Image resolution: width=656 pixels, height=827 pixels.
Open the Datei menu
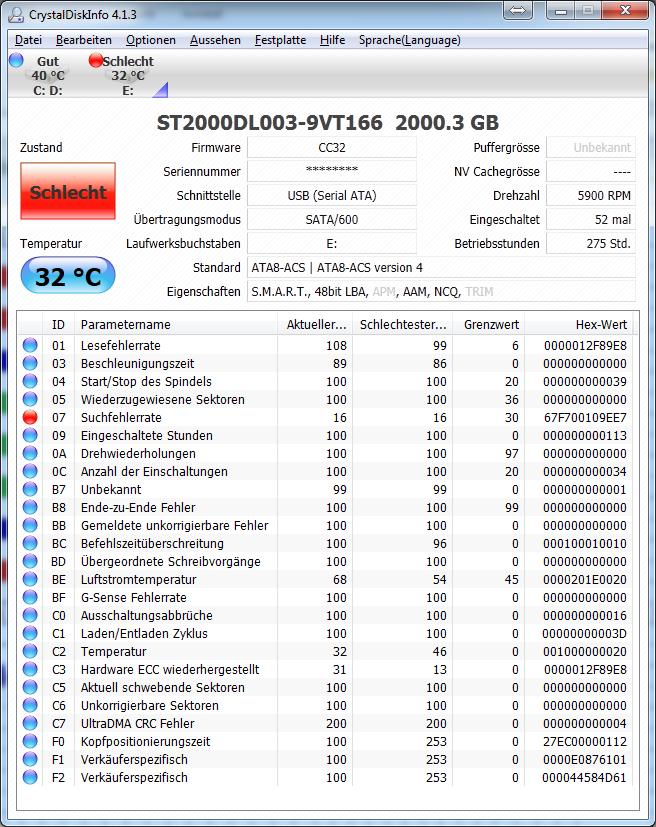[x=28, y=40]
